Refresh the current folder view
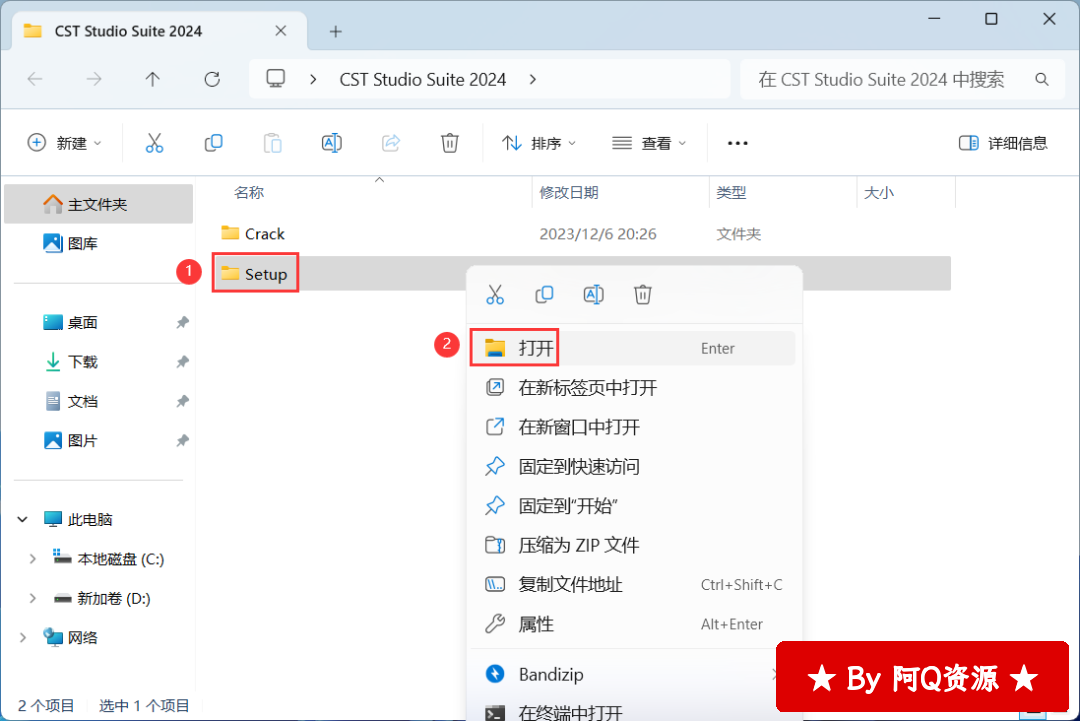 [x=211, y=79]
